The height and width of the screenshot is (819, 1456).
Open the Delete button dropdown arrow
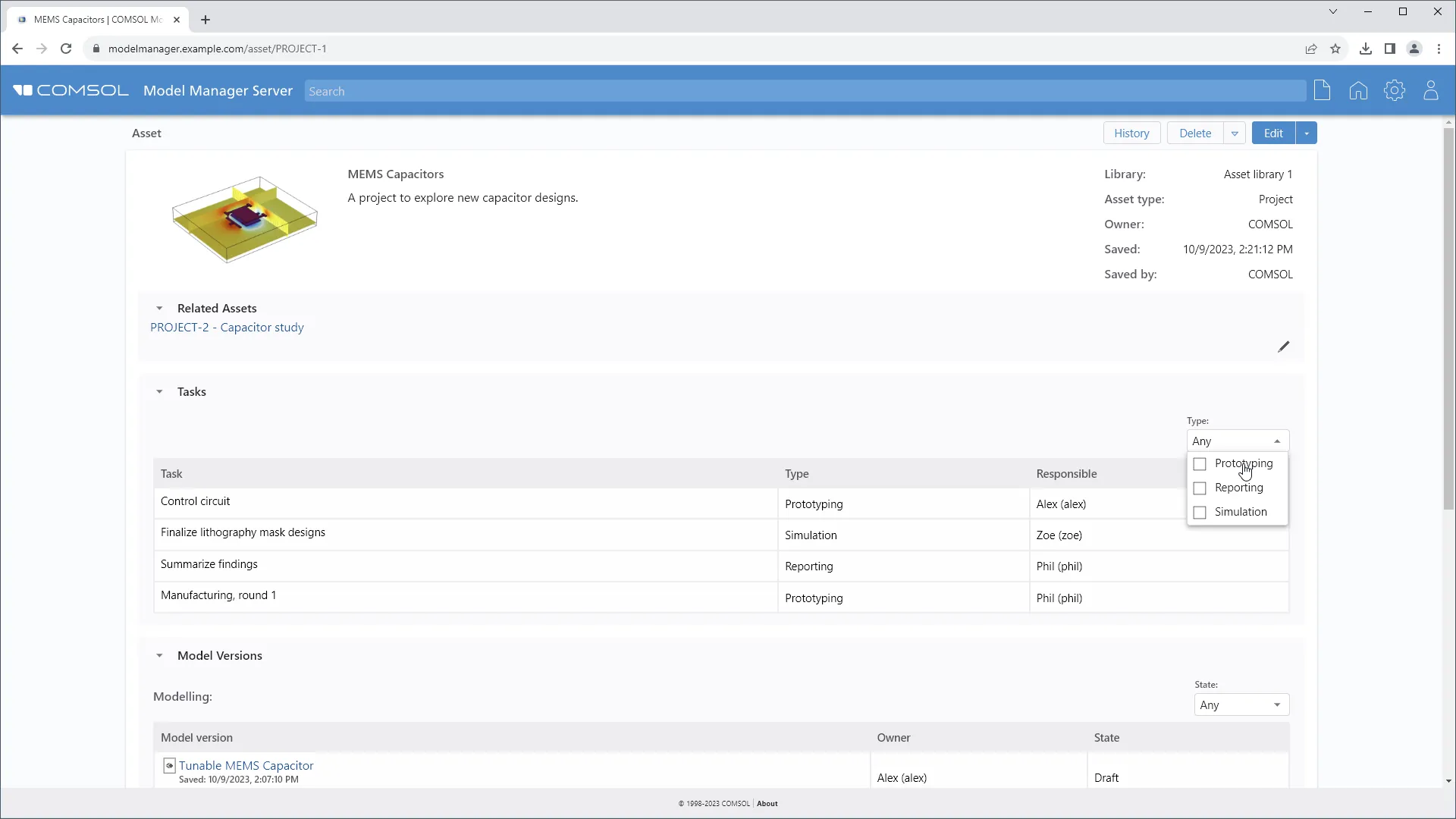1235,133
